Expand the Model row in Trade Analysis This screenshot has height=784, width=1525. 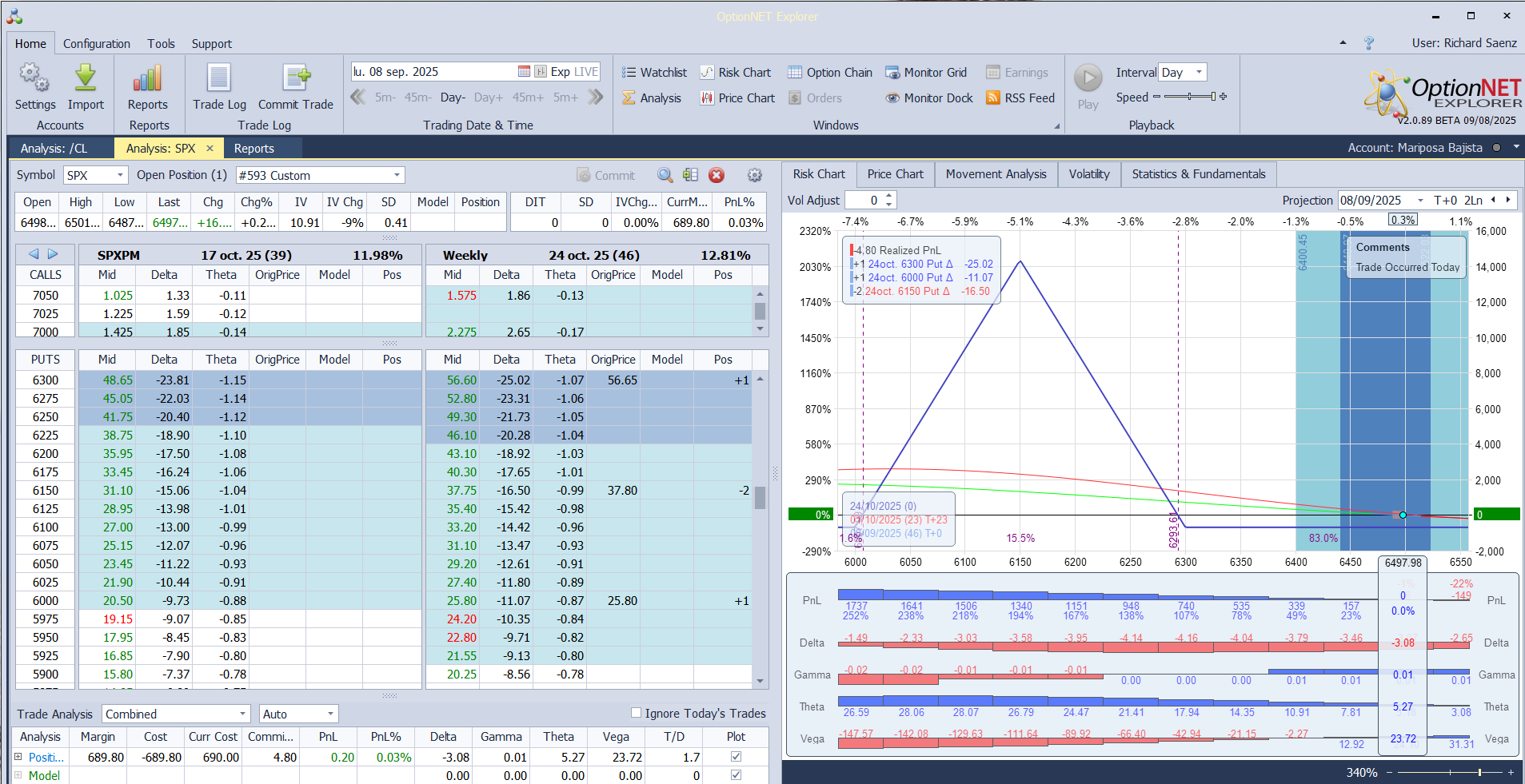coord(18,774)
